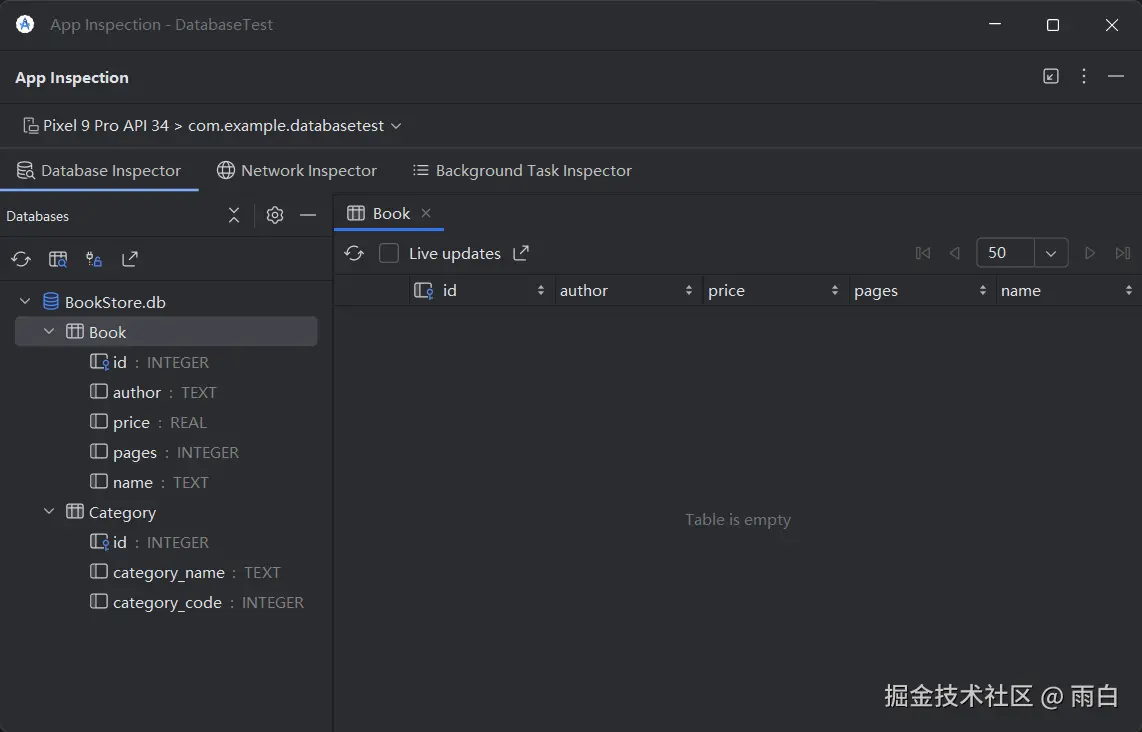Viewport: 1142px width, 732px height.
Task: Close the App Inspection window
Action: coord(1111,25)
